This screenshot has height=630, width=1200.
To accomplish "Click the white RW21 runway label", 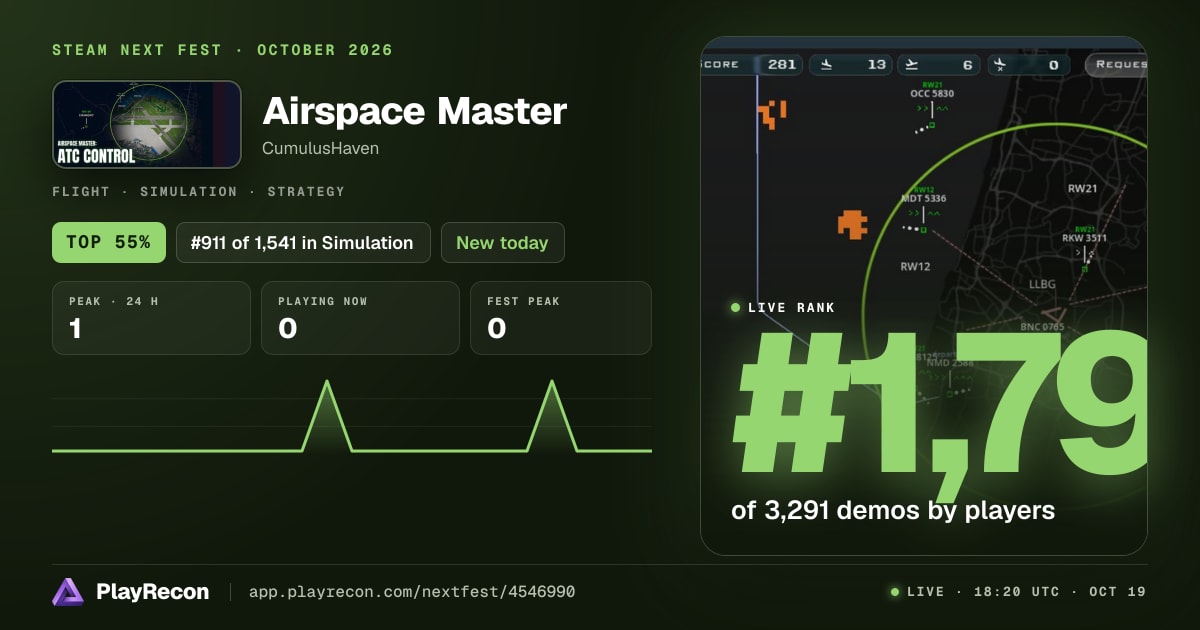I will coord(1083,188).
